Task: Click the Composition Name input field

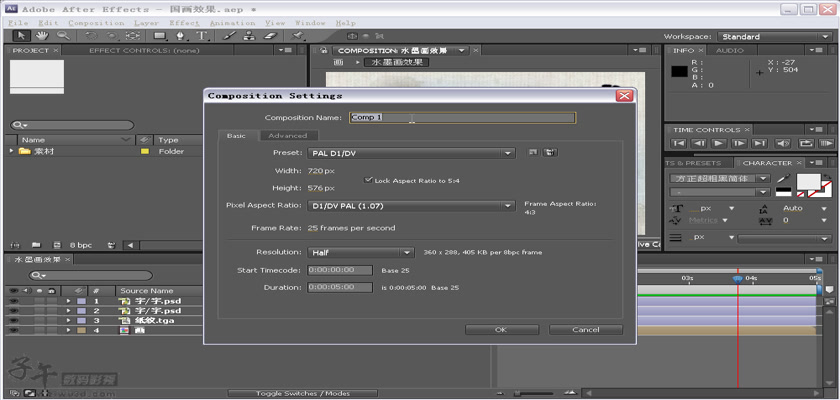Action: [462, 117]
